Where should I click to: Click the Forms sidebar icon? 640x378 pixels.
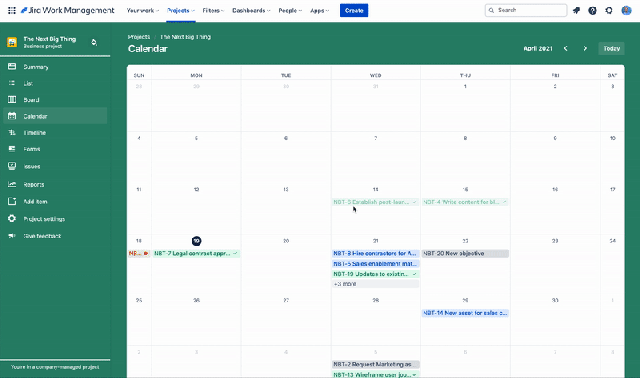(x=12, y=149)
